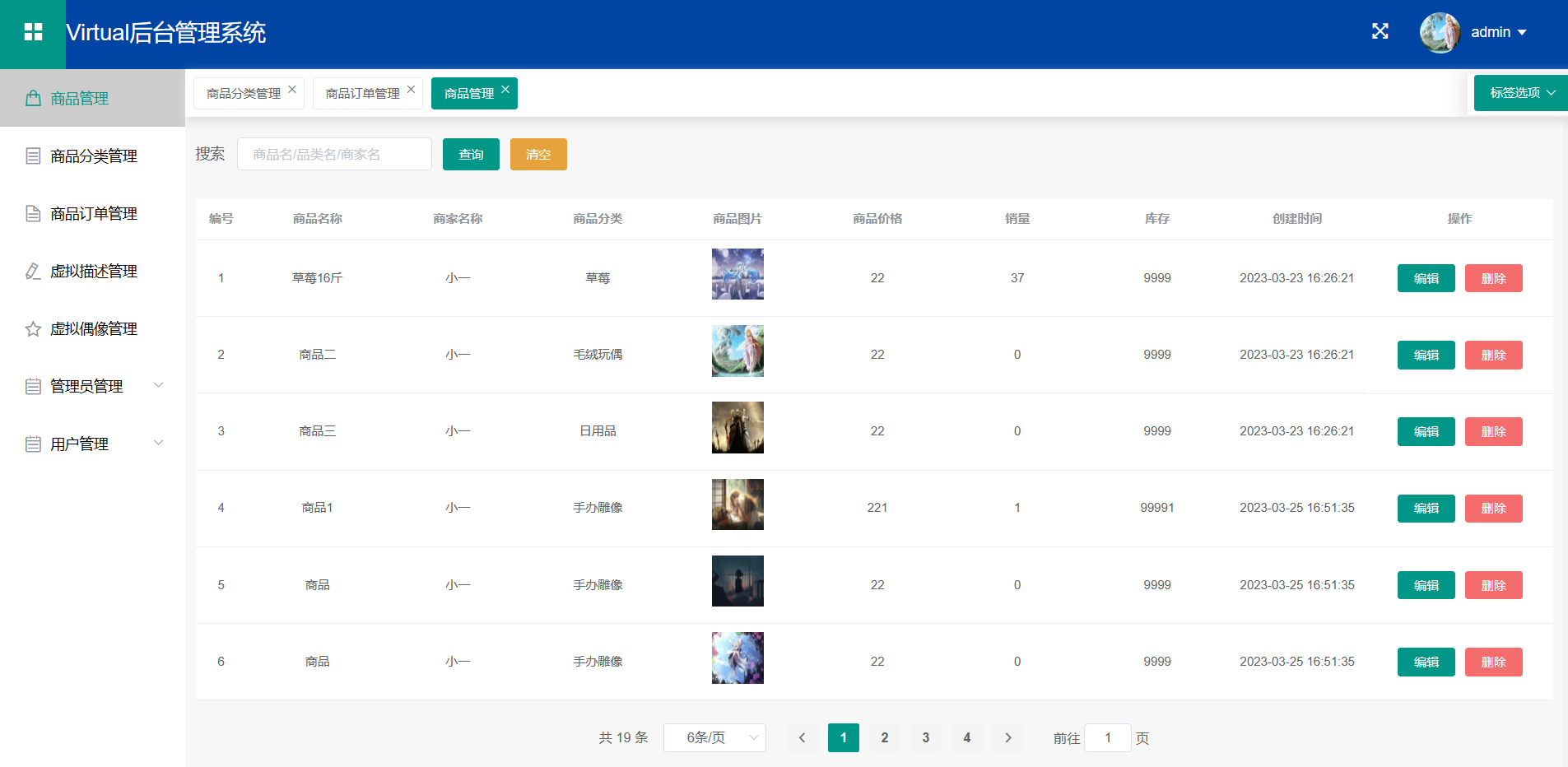Go to next page arrow
Screen dimensions: 1568x767
pyautogui.click(x=1008, y=737)
